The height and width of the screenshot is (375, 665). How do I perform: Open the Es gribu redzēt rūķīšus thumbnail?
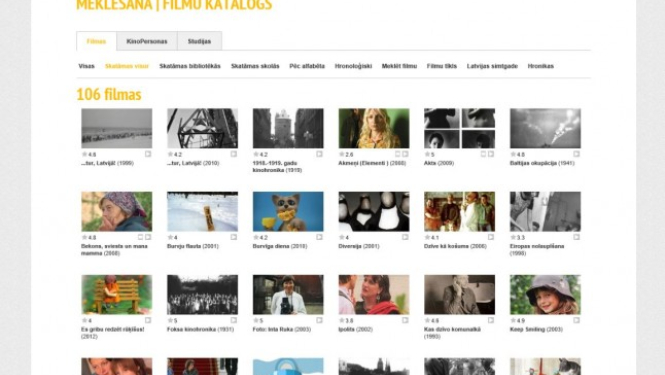coord(117,294)
